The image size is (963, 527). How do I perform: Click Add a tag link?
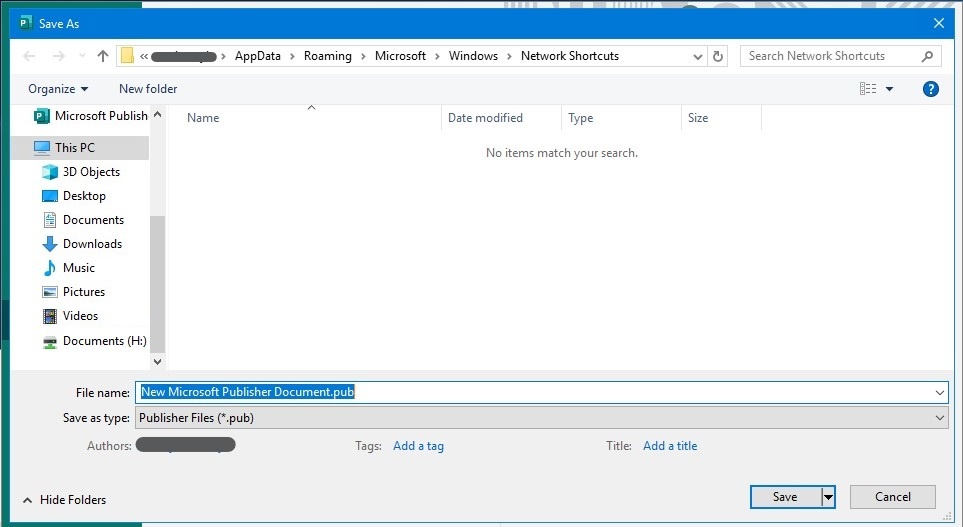[x=418, y=446]
